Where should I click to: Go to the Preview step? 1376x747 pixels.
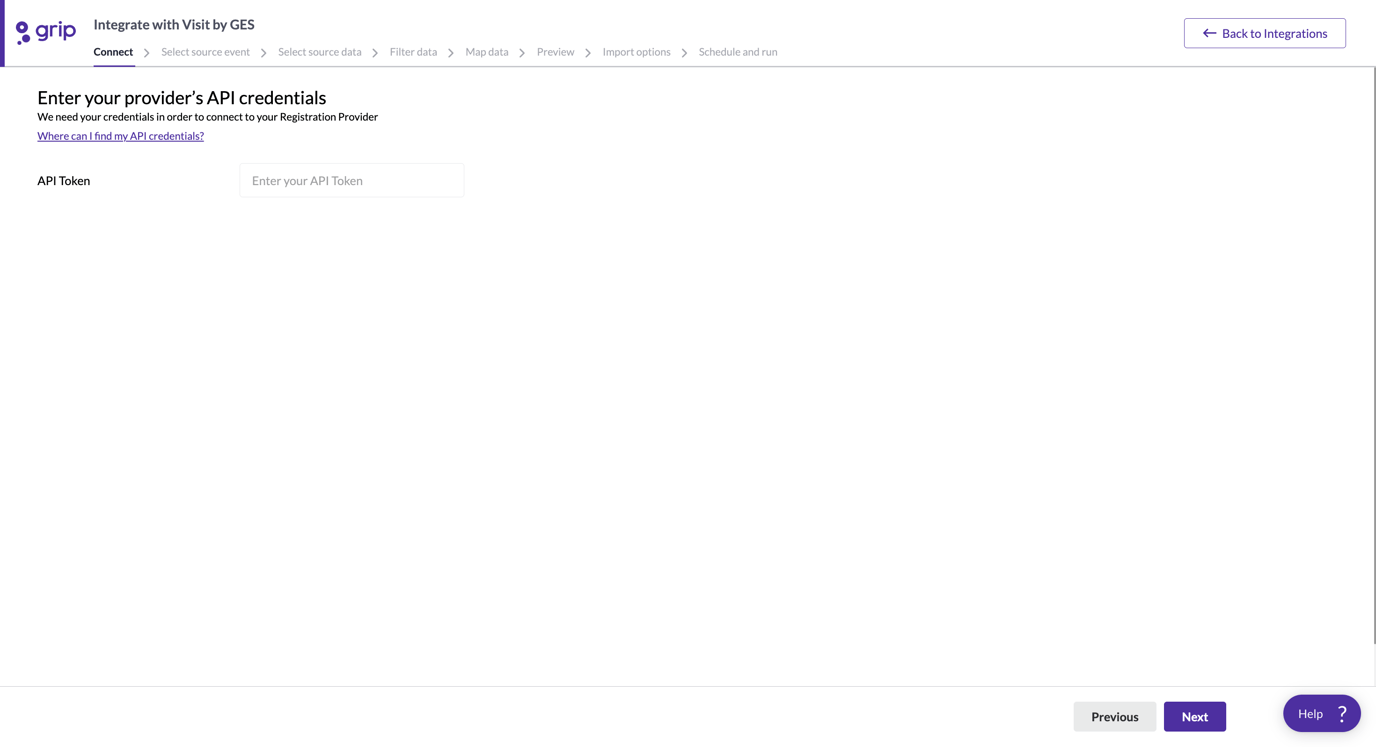(x=555, y=51)
